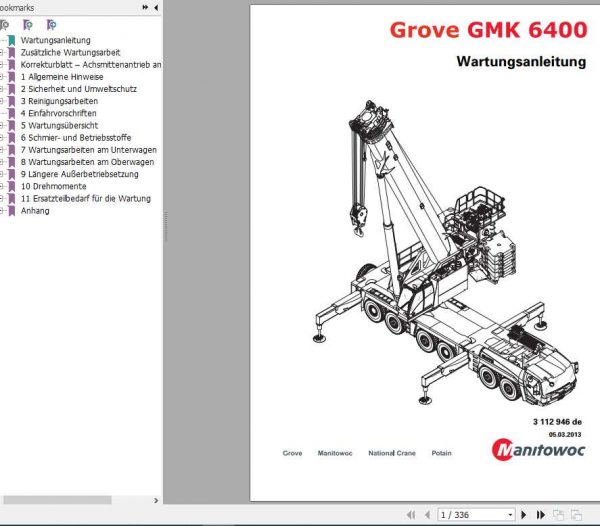Click the bookmark icon with green plus

[x=28, y=25]
